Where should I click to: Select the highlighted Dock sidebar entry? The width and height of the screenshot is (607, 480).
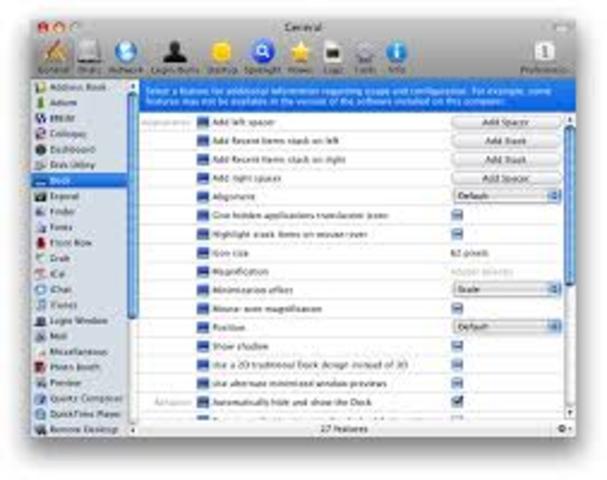pyautogui.click(x=79, y=180)
